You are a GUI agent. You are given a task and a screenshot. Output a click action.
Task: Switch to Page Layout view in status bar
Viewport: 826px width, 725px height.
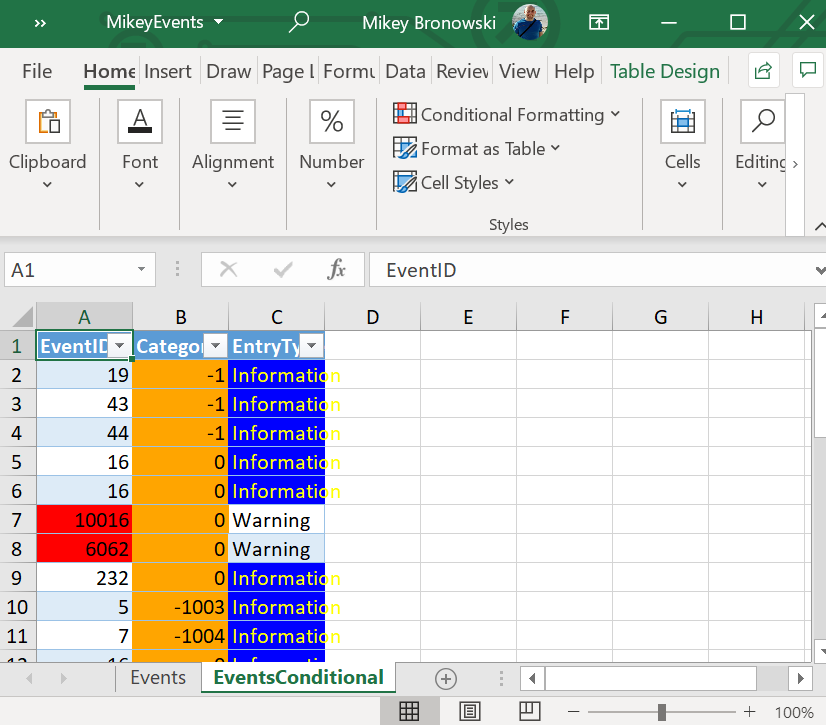(470, 711)
